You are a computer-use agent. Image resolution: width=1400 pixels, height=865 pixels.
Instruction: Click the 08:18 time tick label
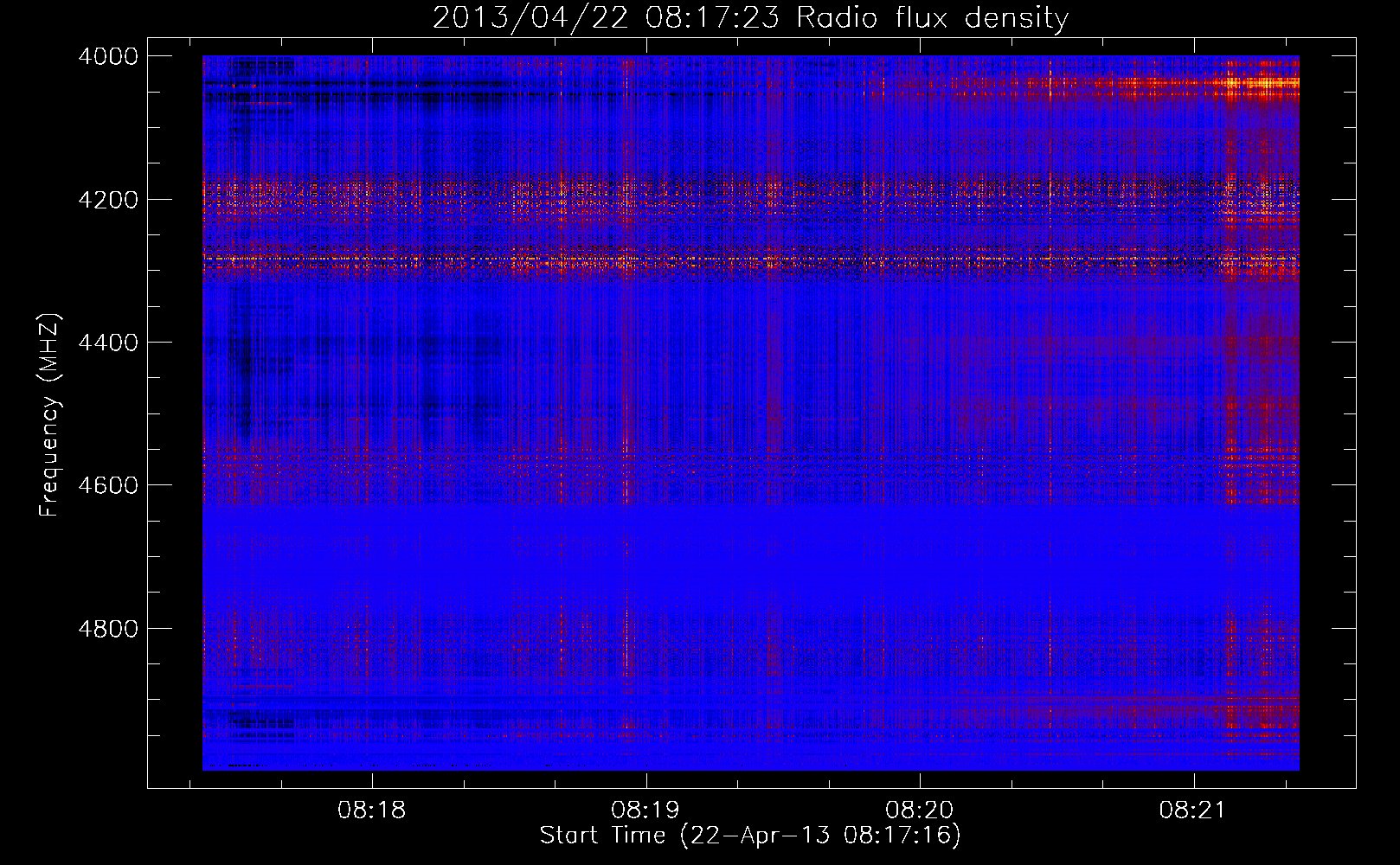click(372, 811)
